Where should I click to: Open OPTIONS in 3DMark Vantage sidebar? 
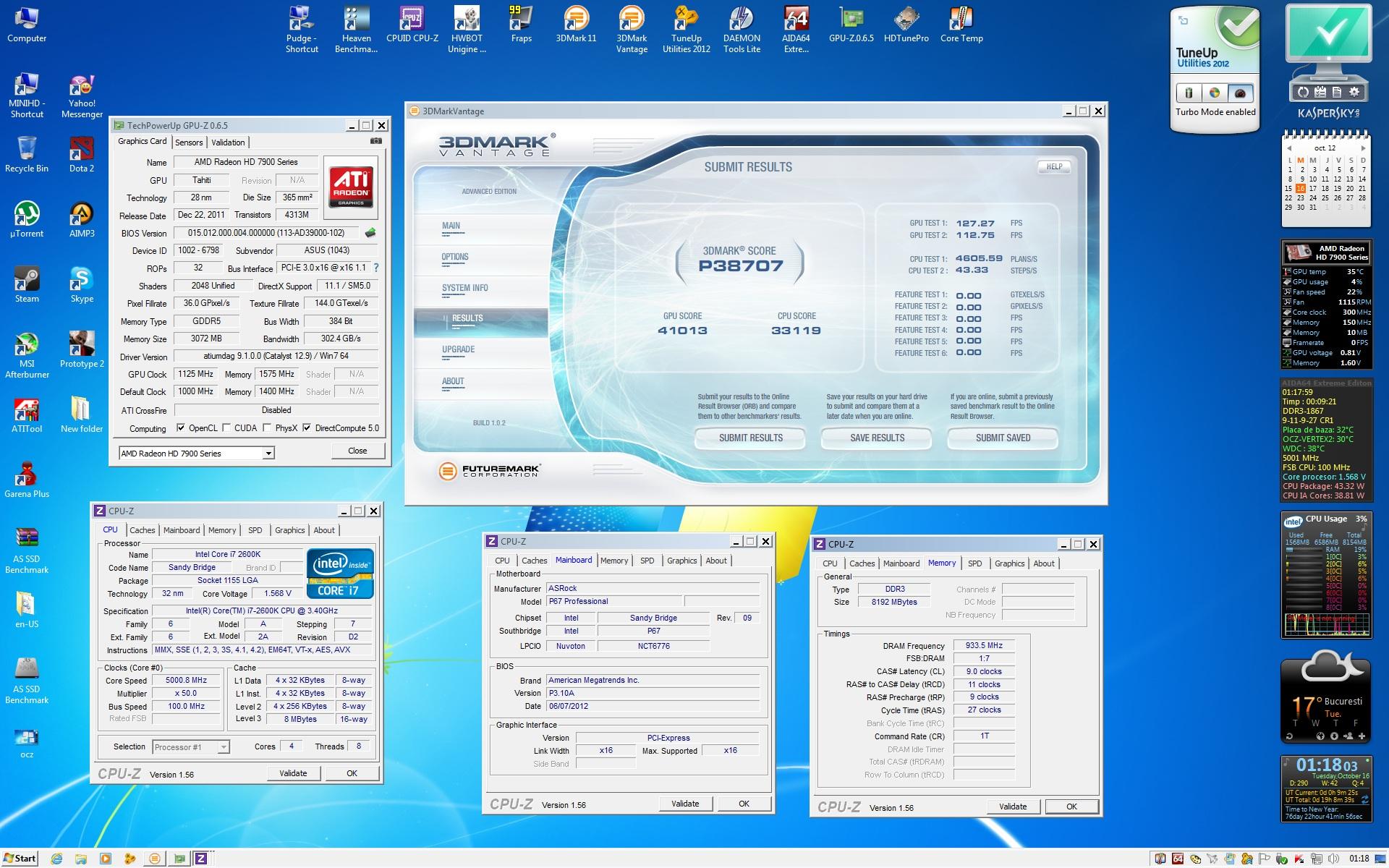coord(455,257)
